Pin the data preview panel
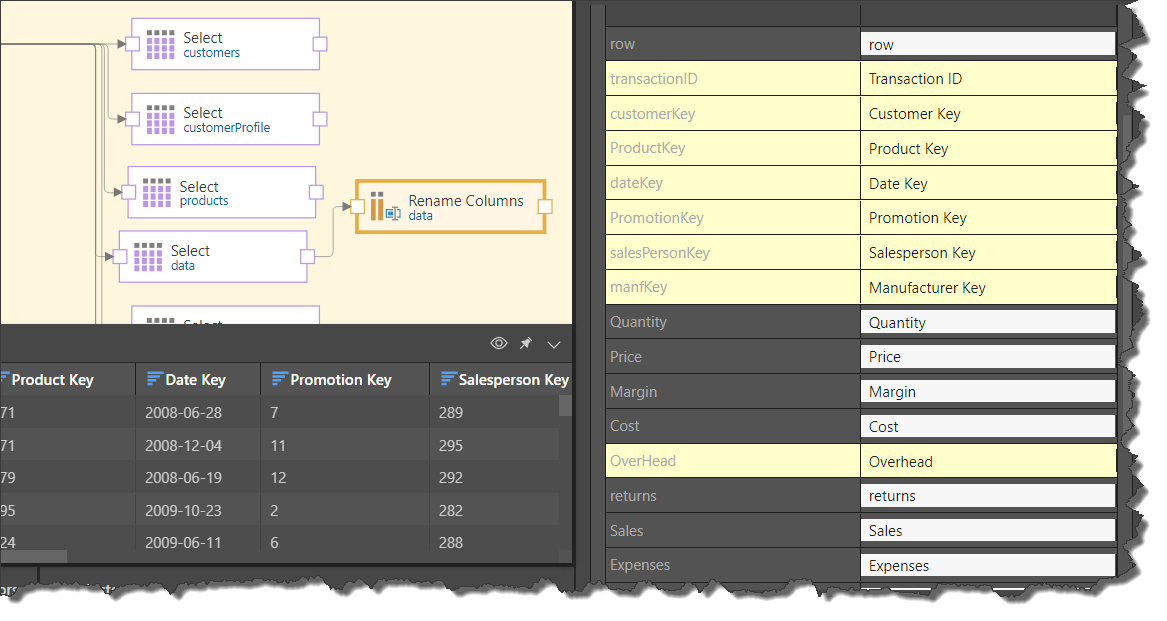The width and height of the screenshot is (1167, 621). (x=526, y=344)
